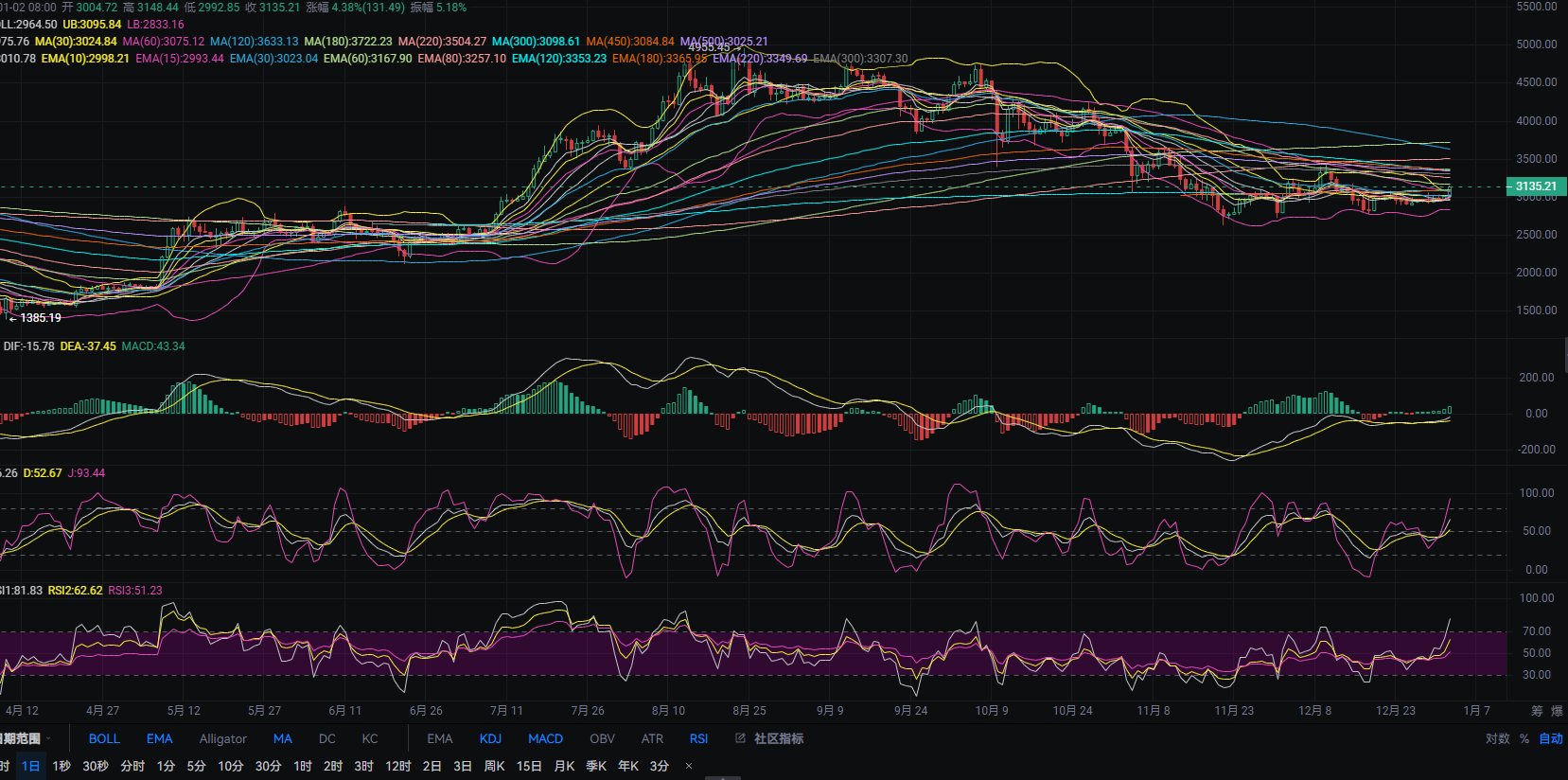This screenshot has height=780, width=1568.
Task: Click the 自动 auto scale button
Action: tap(1551, 738)
